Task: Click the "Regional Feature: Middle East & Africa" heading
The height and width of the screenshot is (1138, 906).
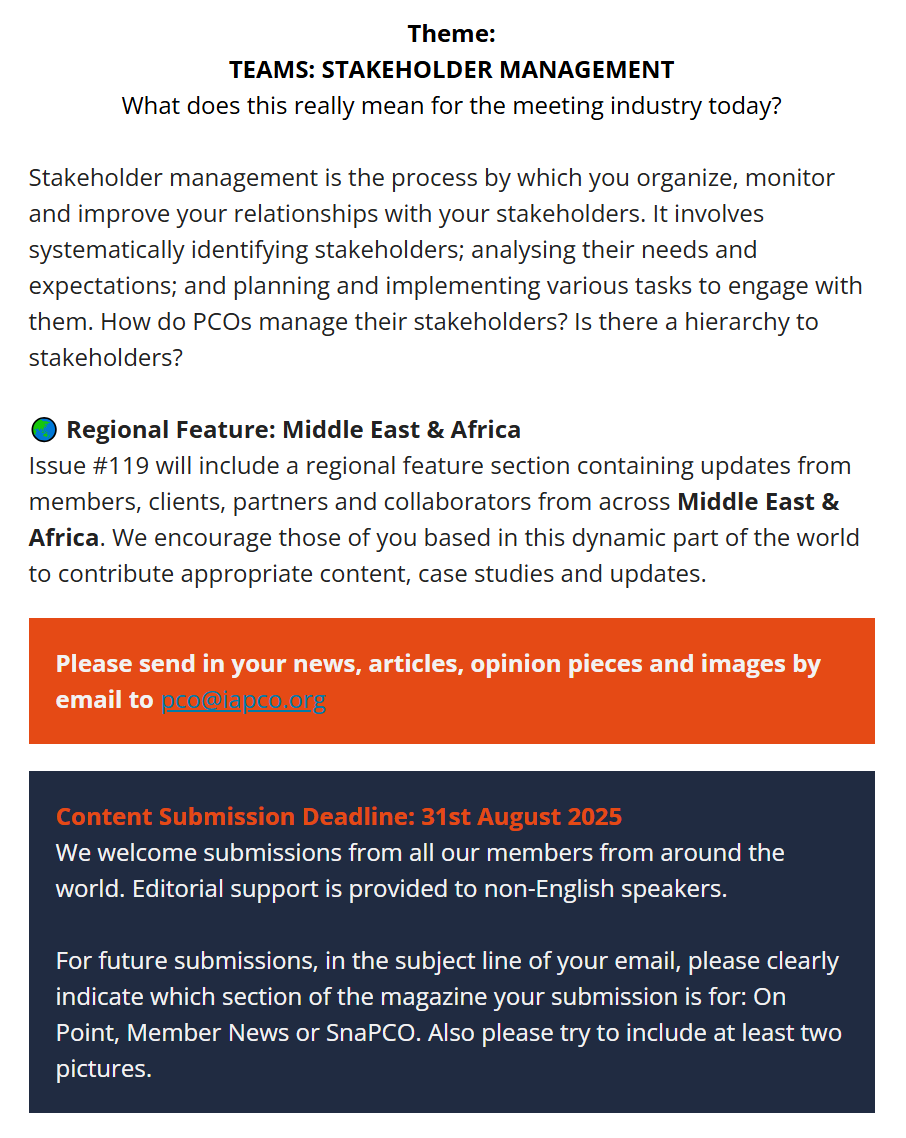Action: coord(293,430)
